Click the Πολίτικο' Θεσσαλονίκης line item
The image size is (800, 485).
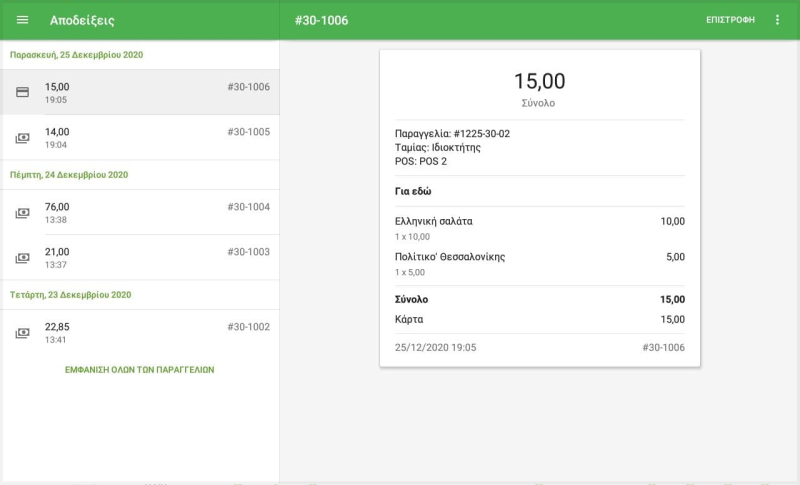pyautogui.click(x=450, y=257)
